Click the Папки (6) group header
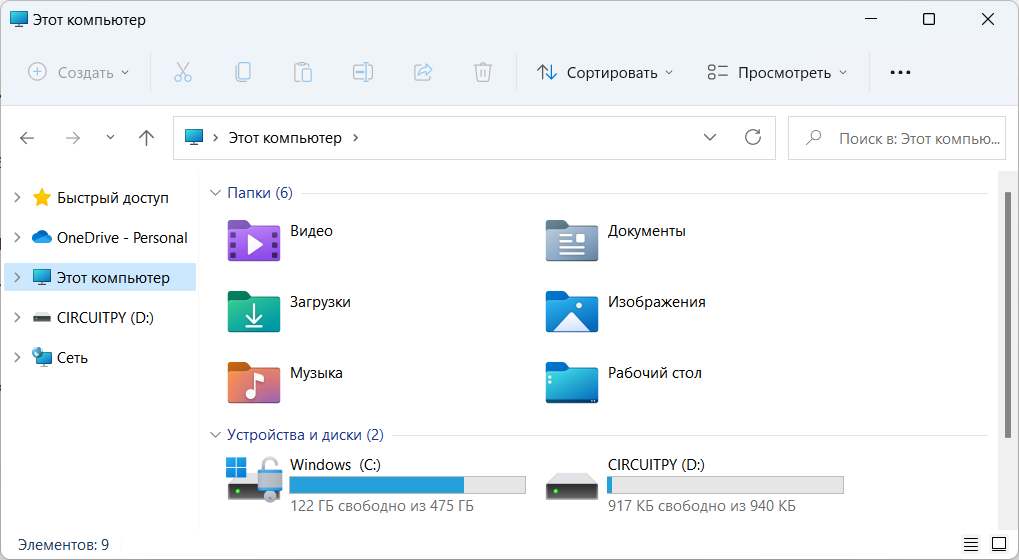Screen dimensions: 1019x560 (x=260, y=193)
